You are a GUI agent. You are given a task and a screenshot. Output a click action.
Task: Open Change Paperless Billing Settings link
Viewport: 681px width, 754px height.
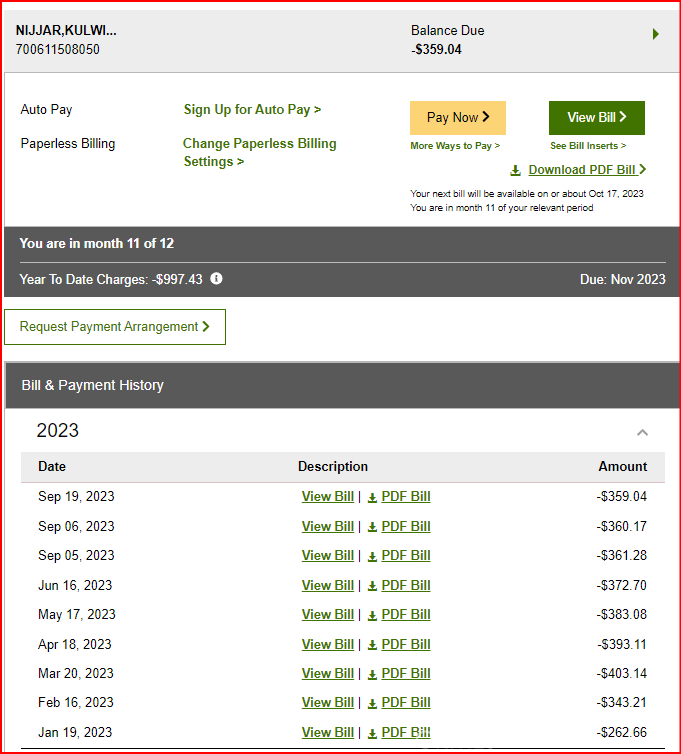click(x=259, y=152)
